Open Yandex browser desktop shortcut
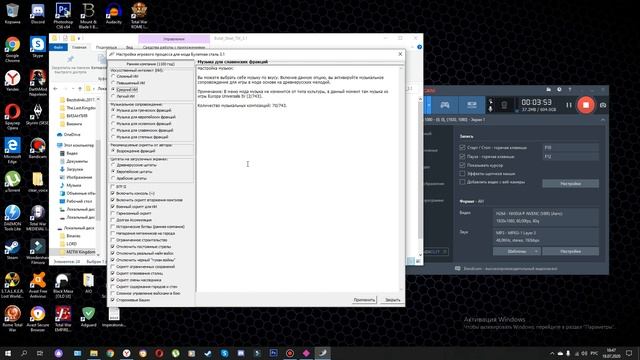Screen dimensions: 640x360 pos(12,80)
